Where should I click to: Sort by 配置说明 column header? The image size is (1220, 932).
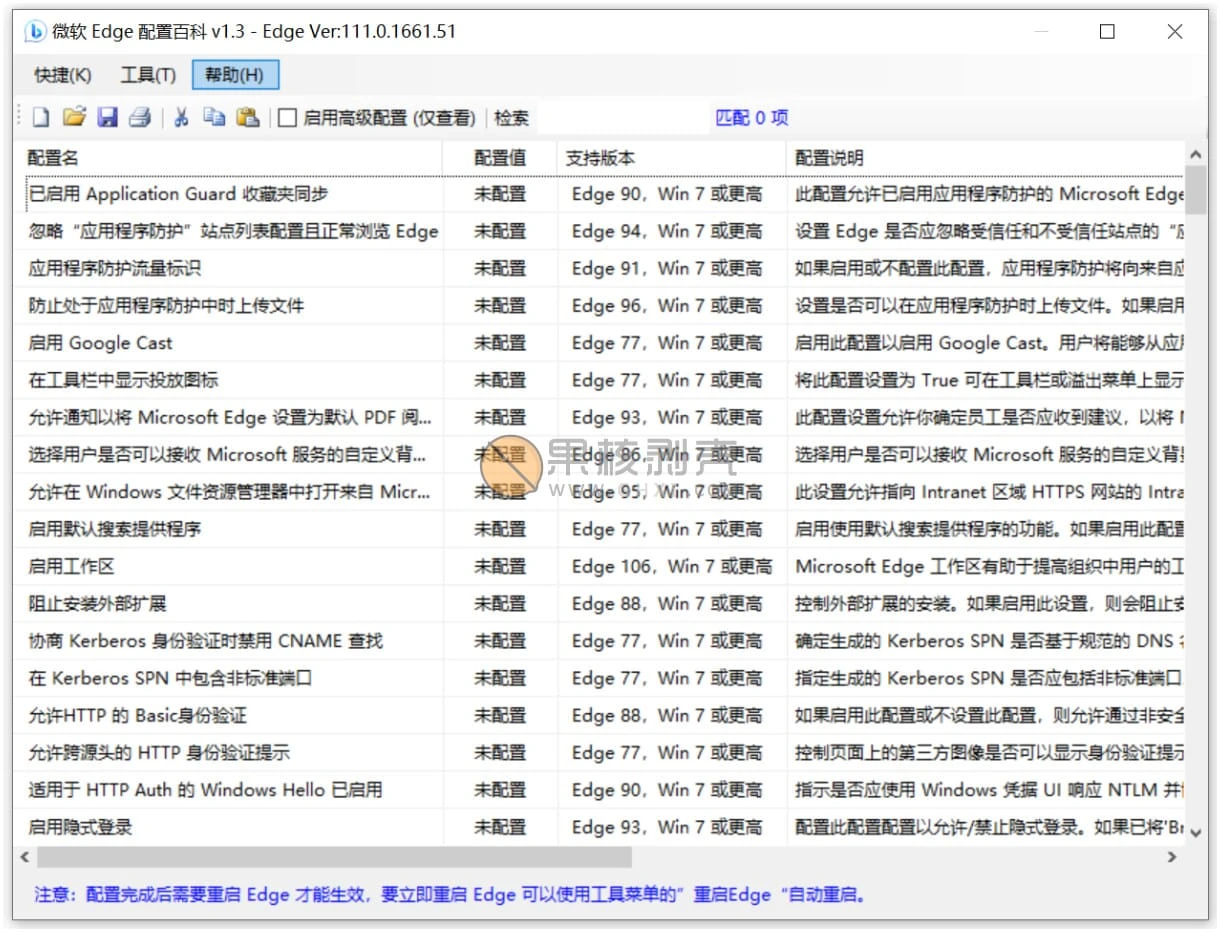coord(985,158)
